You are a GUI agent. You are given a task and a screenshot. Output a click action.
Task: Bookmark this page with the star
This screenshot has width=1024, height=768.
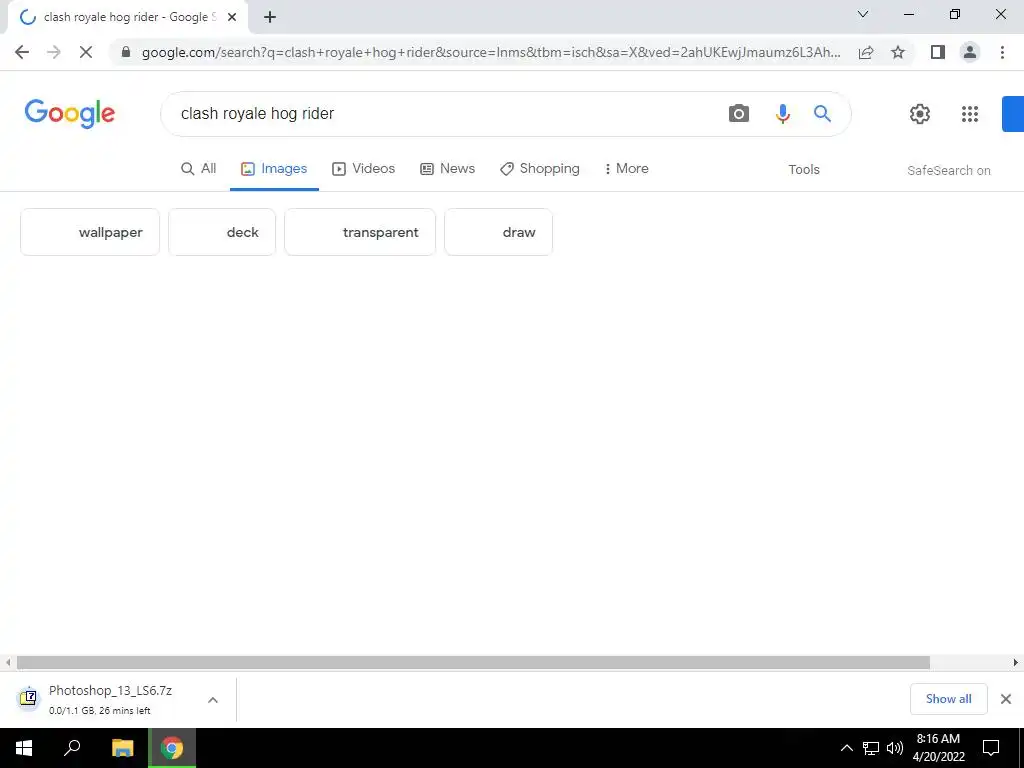(898, 52)
